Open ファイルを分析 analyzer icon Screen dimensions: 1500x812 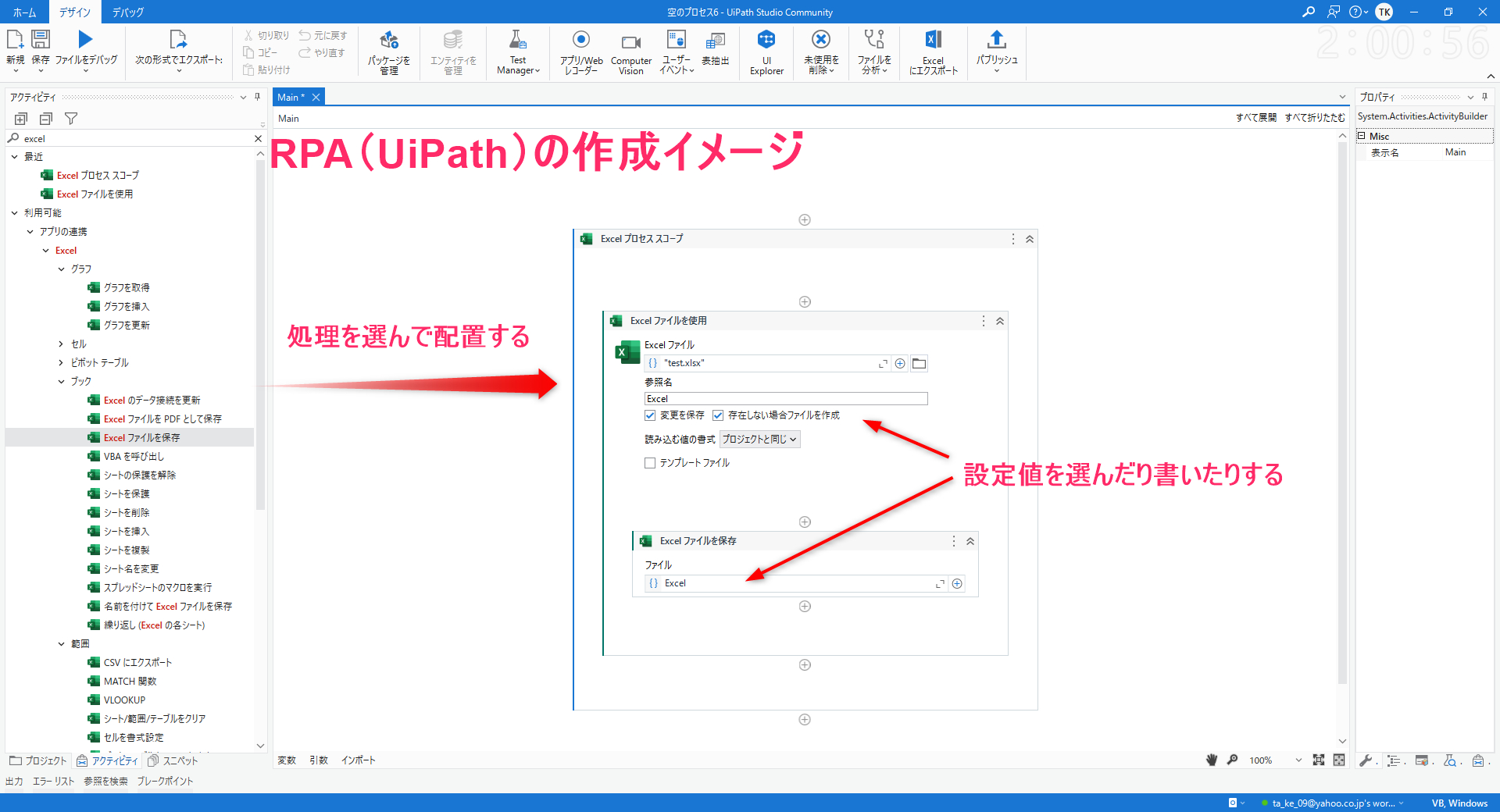coord(874,39)
